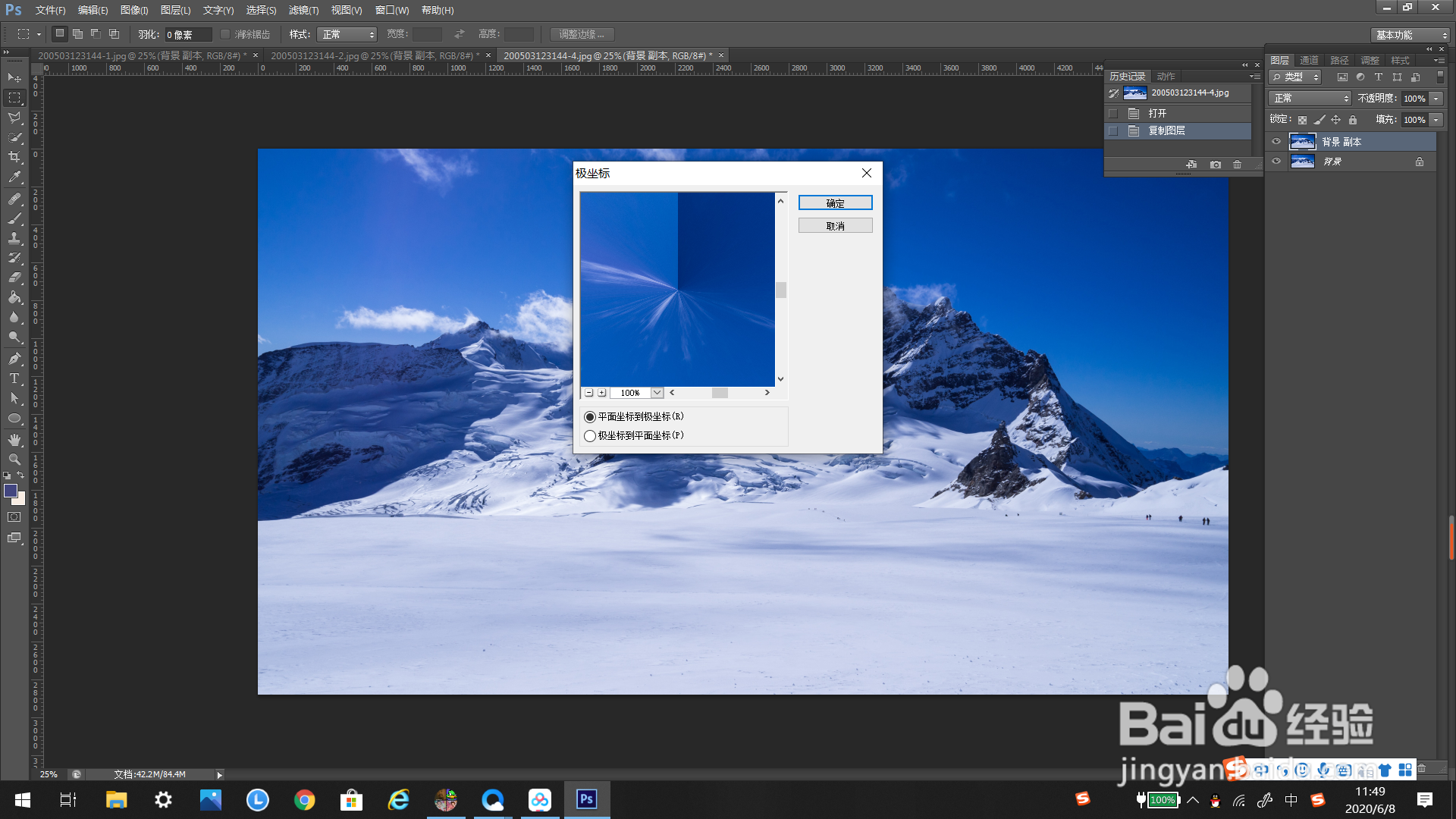Click history panel camera snapshot icon
1456x819 pixels.
click(1216, 165)
